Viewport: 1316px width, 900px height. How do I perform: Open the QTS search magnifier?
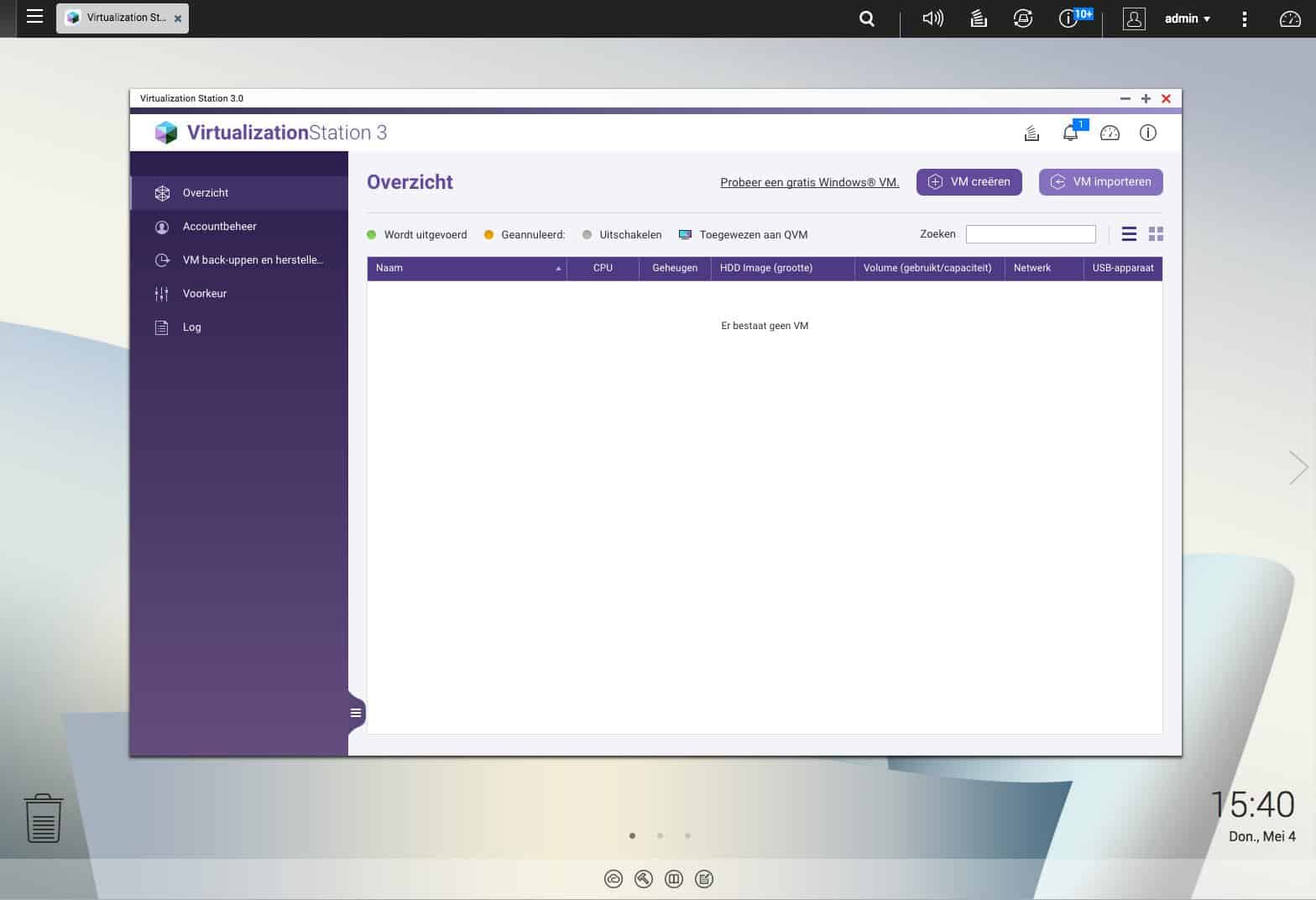[x=867, y=18]
